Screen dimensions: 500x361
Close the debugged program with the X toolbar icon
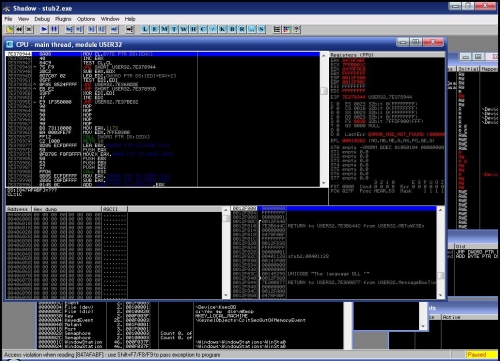click(x=29, y=29)
